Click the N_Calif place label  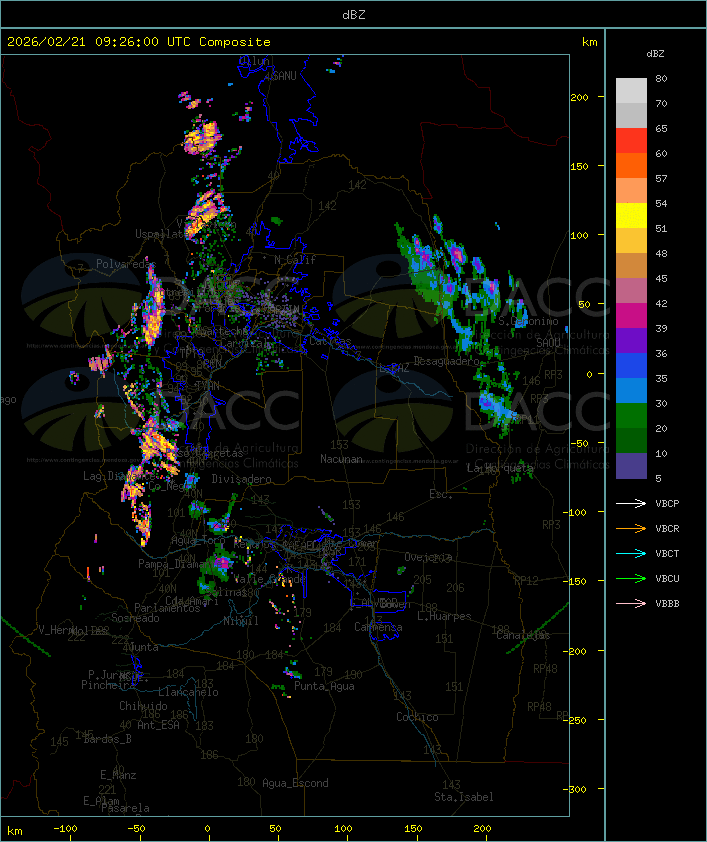[295, 260]
